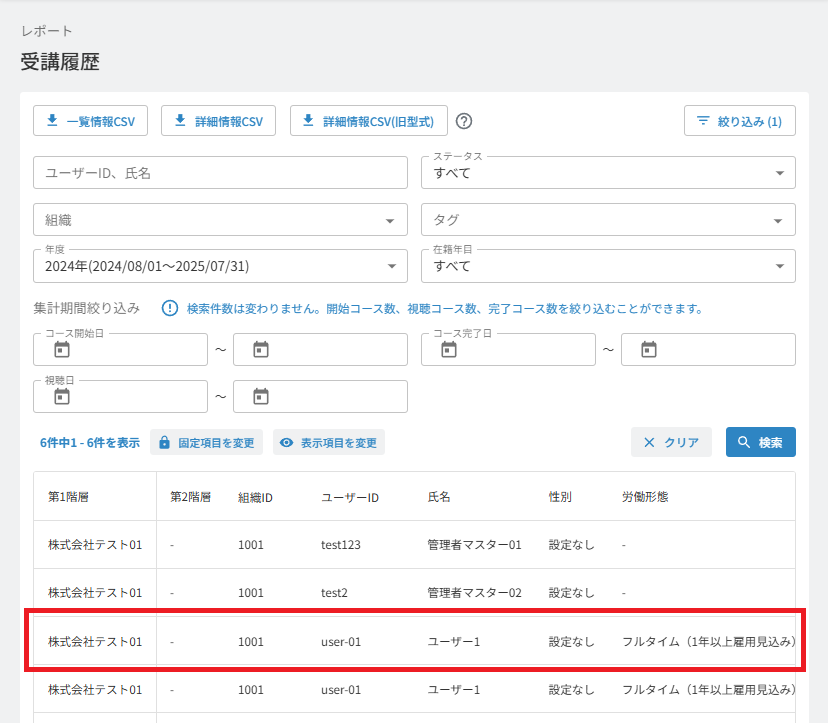The height and width of the screenshot is (723, 828).
Task: Select user ID test2 cell
Action: click(334, 593)
